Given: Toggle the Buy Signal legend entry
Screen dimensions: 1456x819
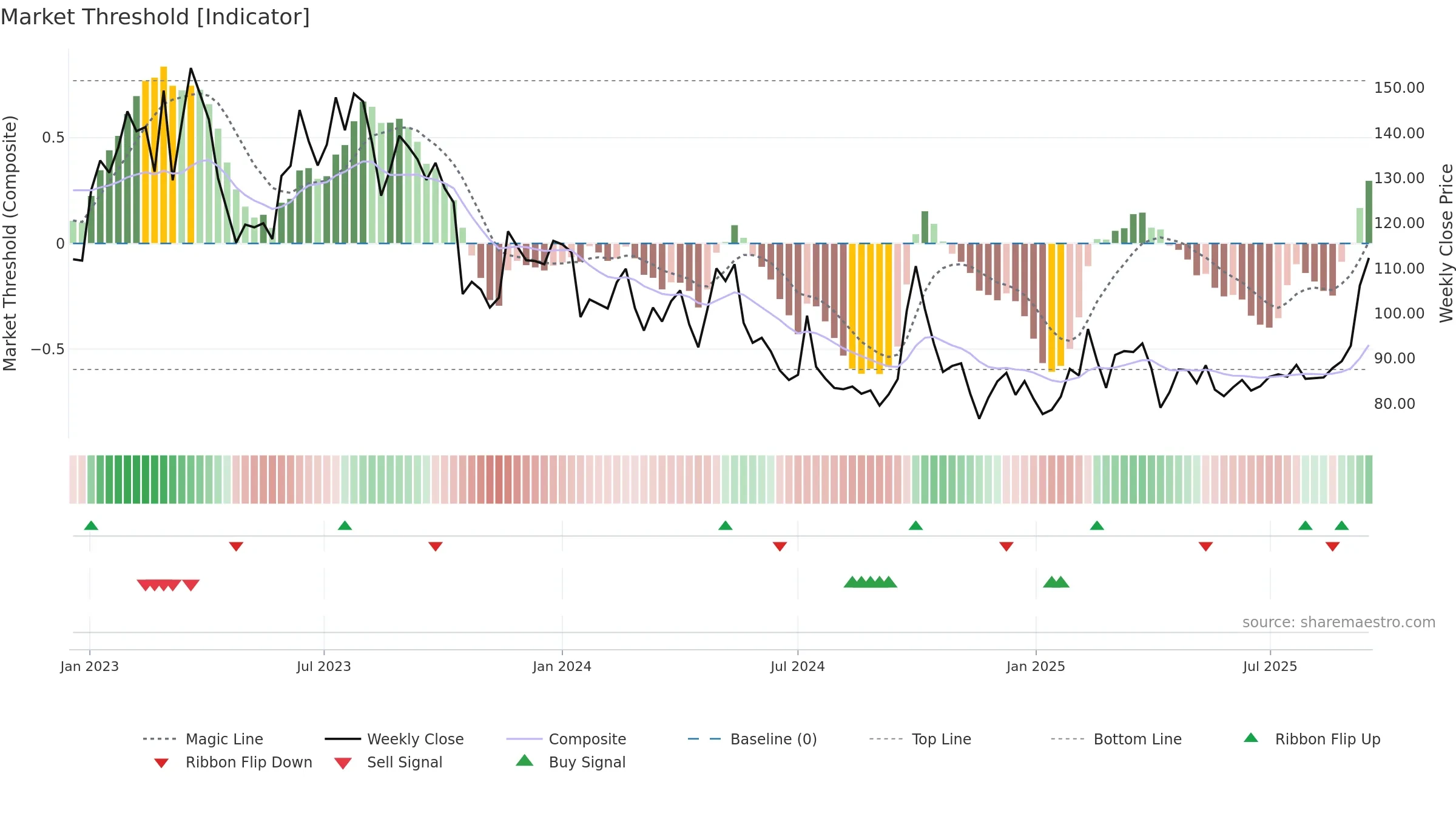Looking at the screenshot, I should pyautogui.click(x=570, y=762).
